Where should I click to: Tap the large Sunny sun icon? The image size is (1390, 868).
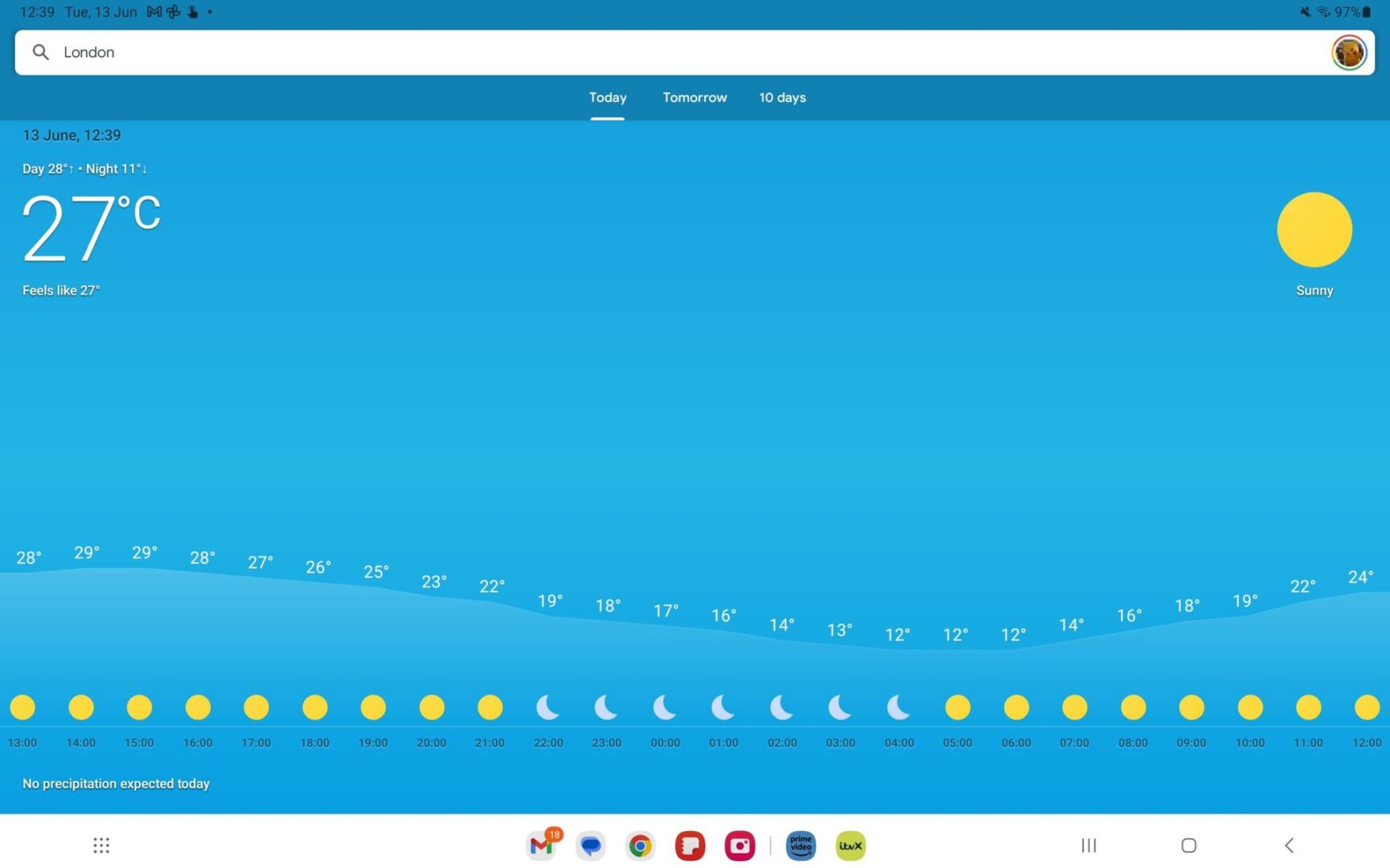(1314, 229)
